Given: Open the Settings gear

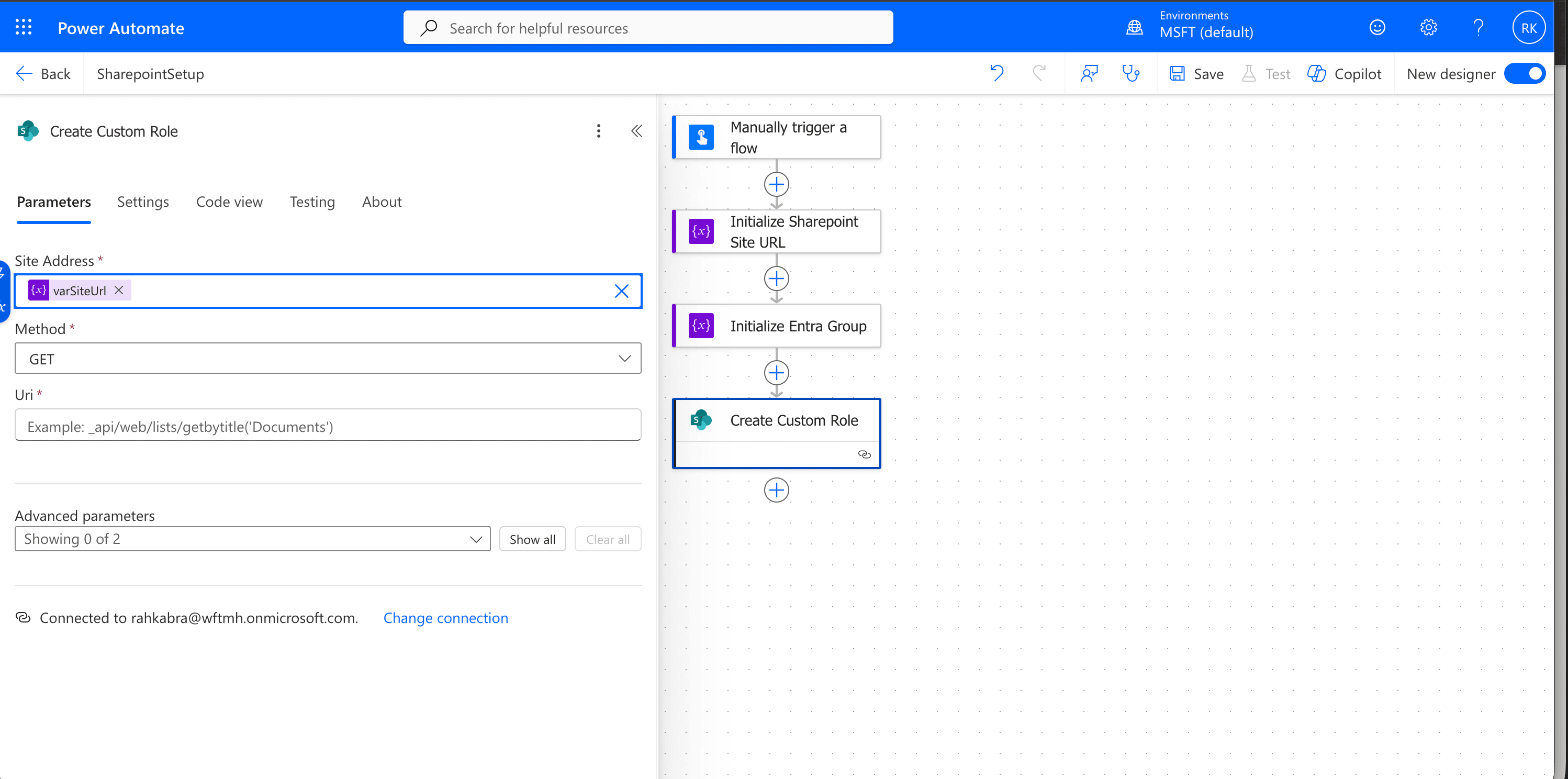Looking at the screenshot, I should pyautogui.click(x=1428, y=27).
